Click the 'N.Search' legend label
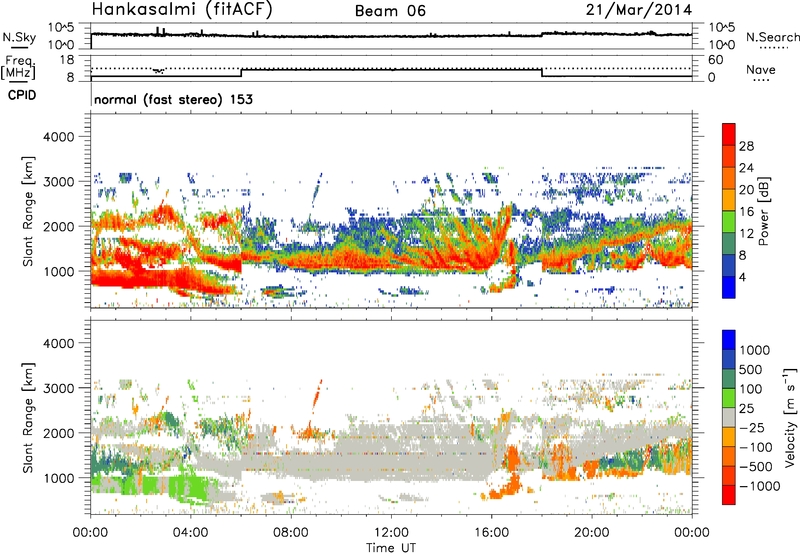 coord(772,37)
